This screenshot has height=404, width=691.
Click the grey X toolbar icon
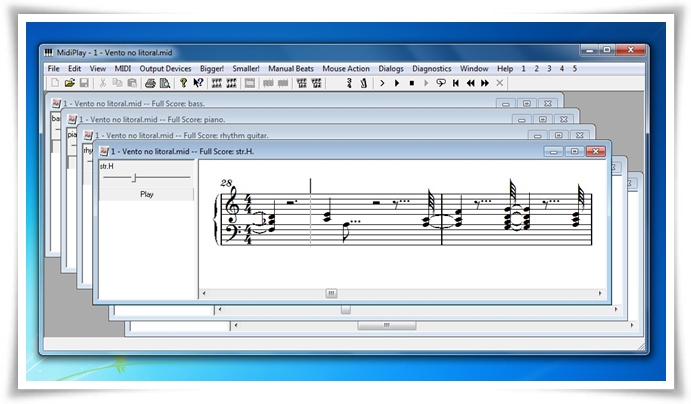[500, 83]
